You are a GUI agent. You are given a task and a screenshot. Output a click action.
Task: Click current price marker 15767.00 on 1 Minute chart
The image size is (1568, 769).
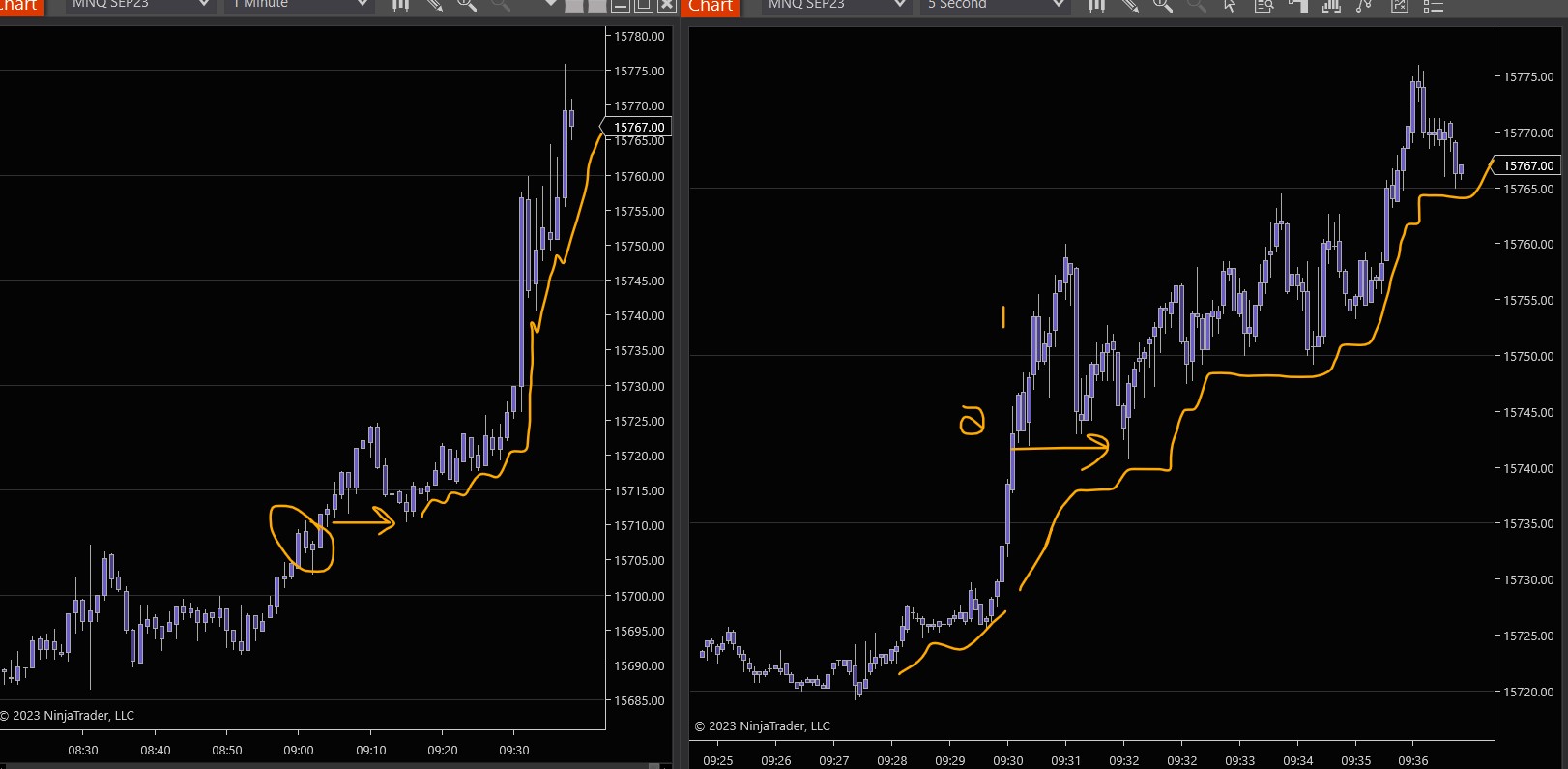tap(638, 127)
